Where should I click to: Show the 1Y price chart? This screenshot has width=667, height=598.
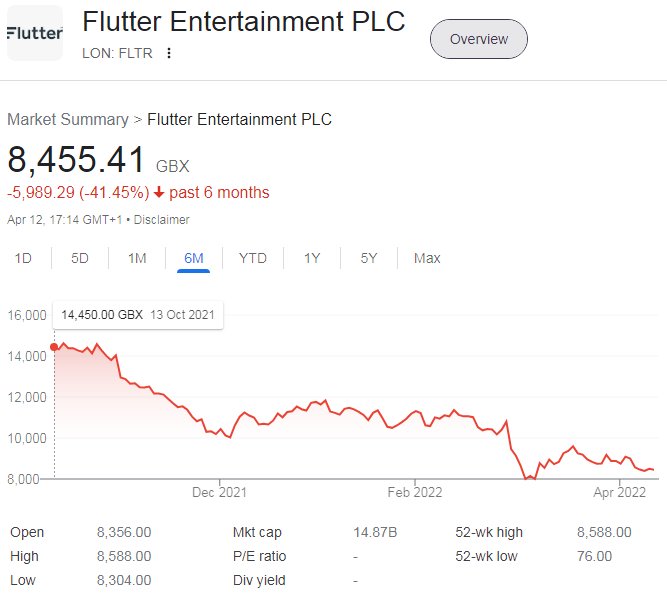(312, 258)
